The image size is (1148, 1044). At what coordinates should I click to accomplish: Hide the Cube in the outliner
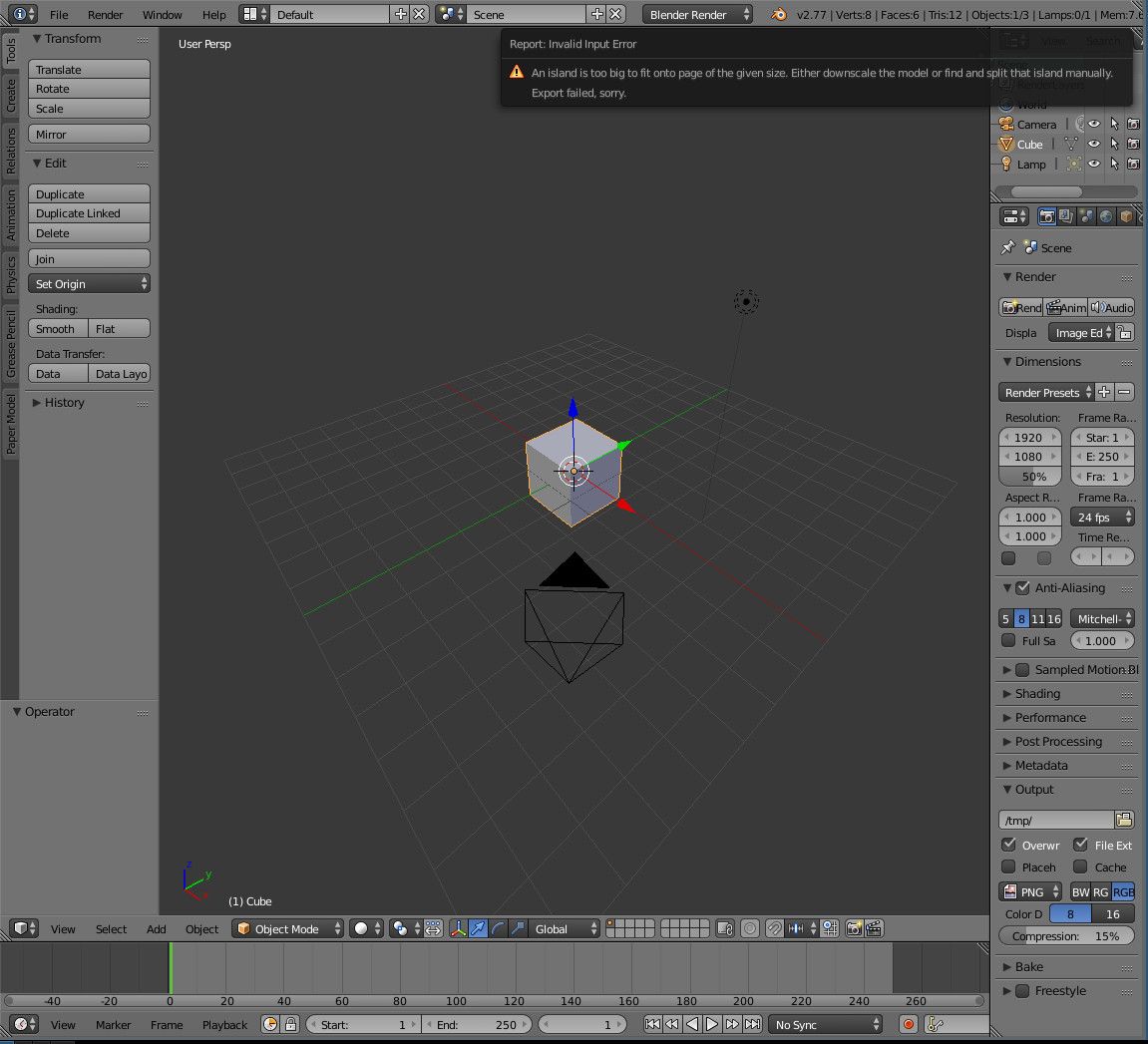pyautogui.click(x=1093, y=144)
